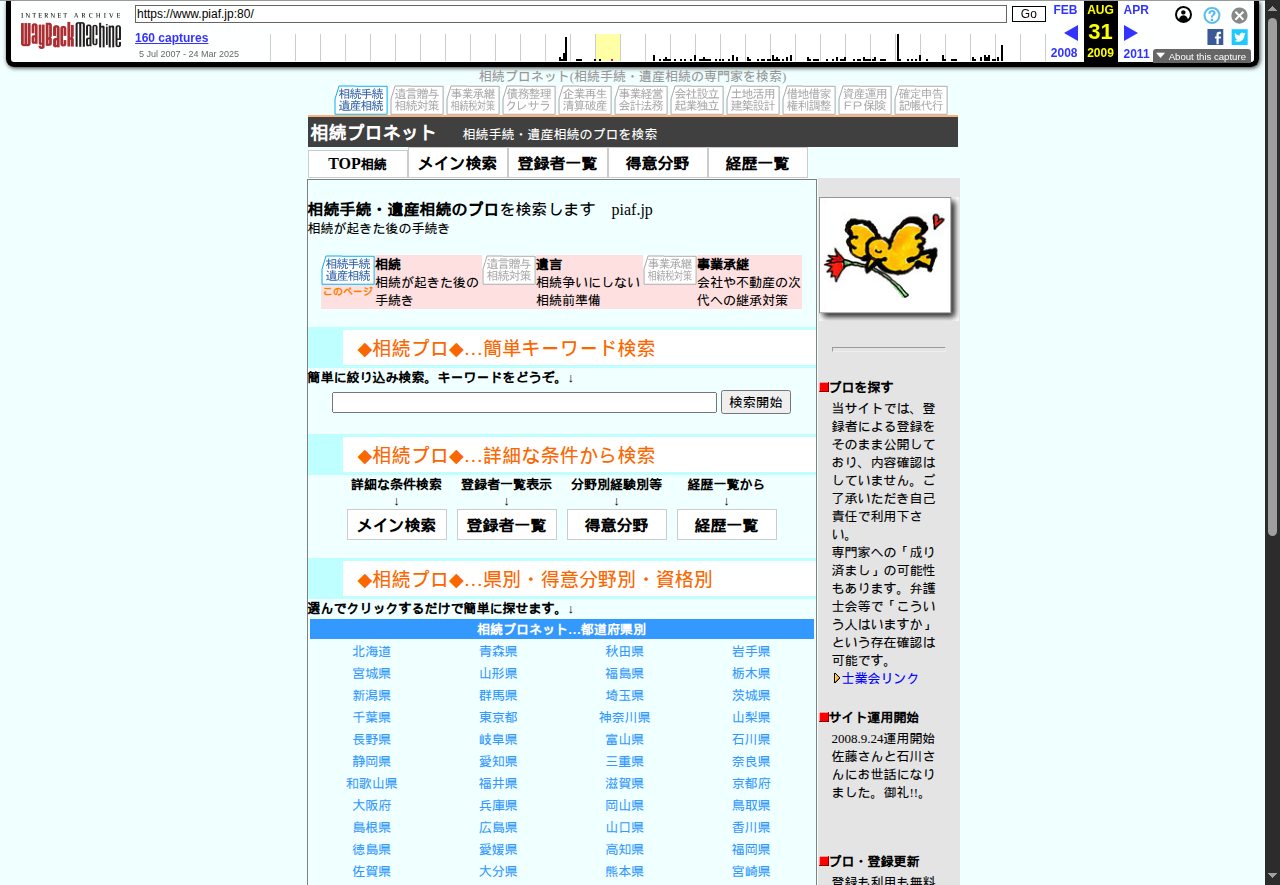Select 2008 in capture timeline

tap(1064, 53)
